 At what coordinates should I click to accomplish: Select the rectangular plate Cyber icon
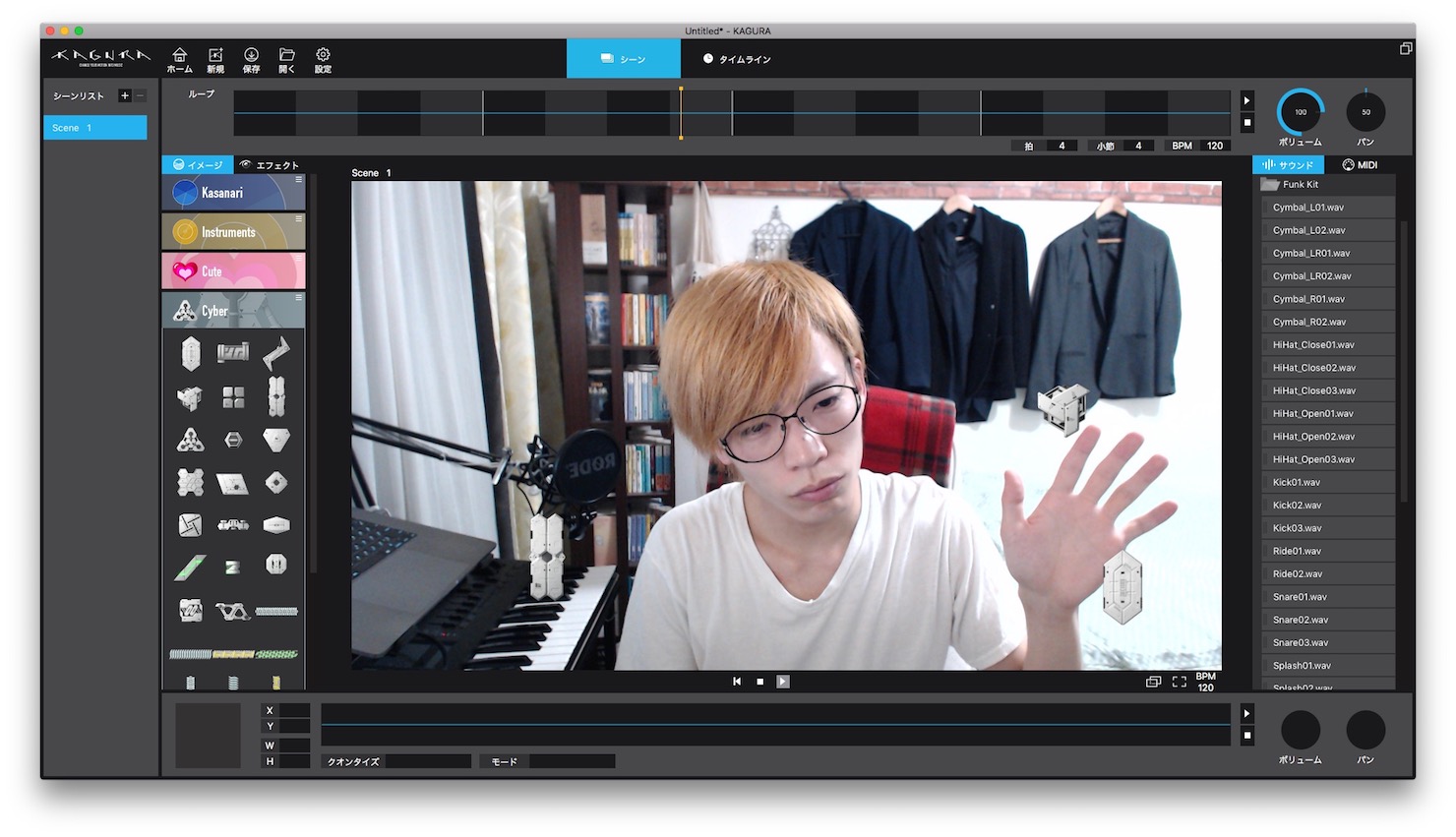233,352
